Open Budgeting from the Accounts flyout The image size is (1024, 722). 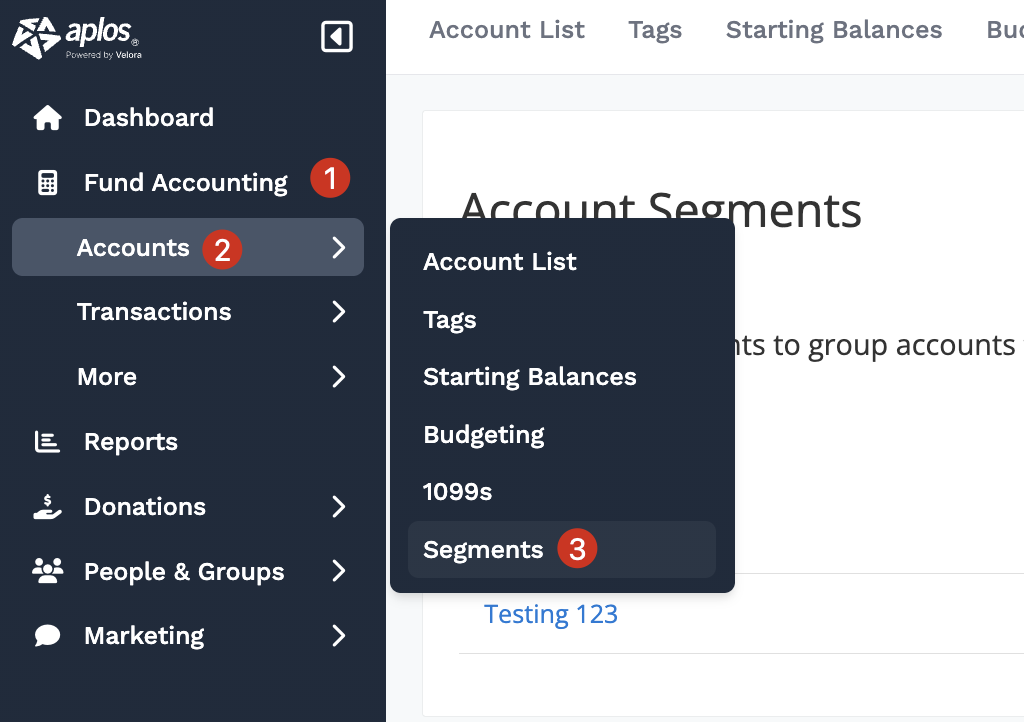(484, 435)
